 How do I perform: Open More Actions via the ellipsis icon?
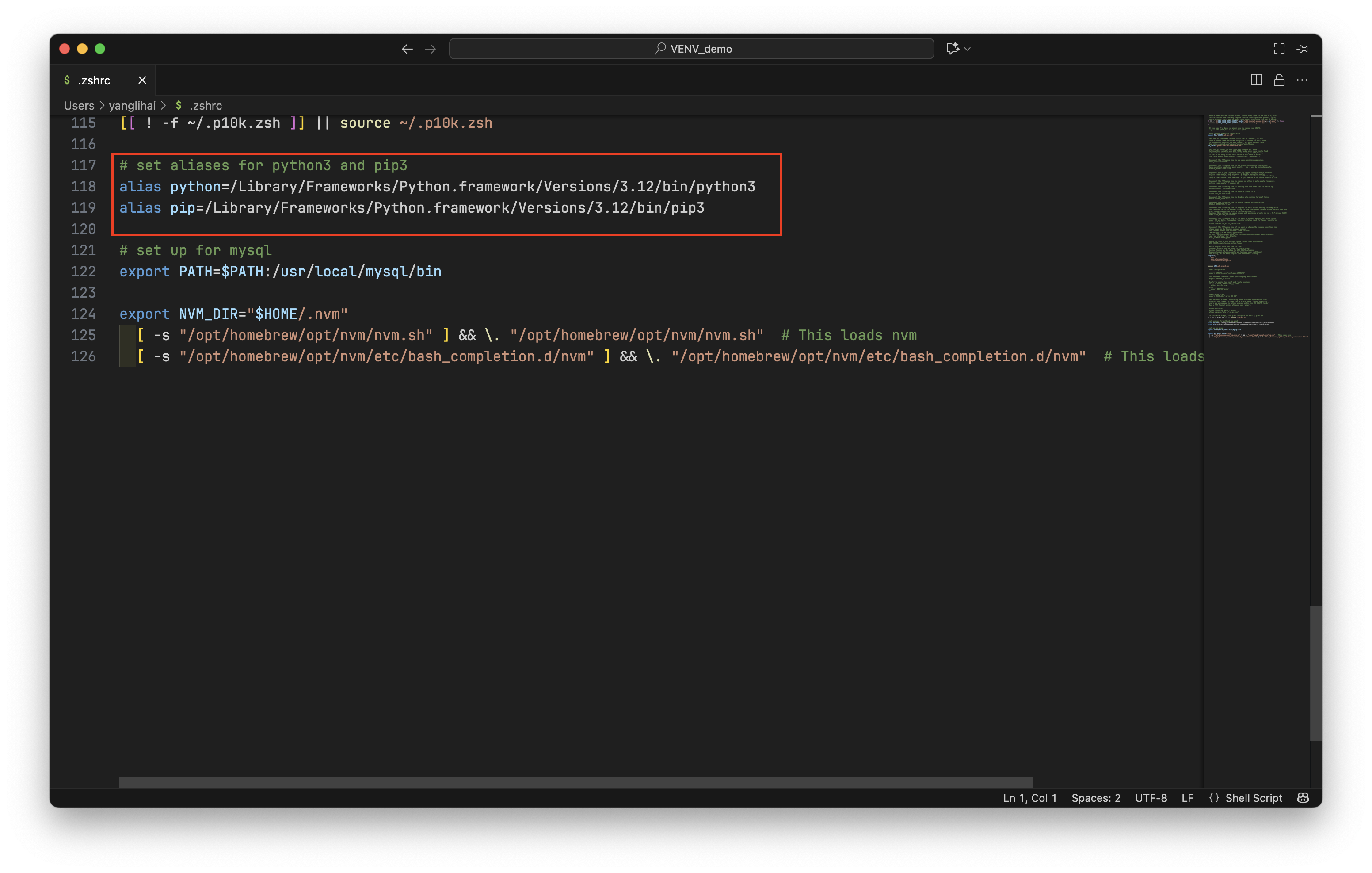coord(1303,80)
